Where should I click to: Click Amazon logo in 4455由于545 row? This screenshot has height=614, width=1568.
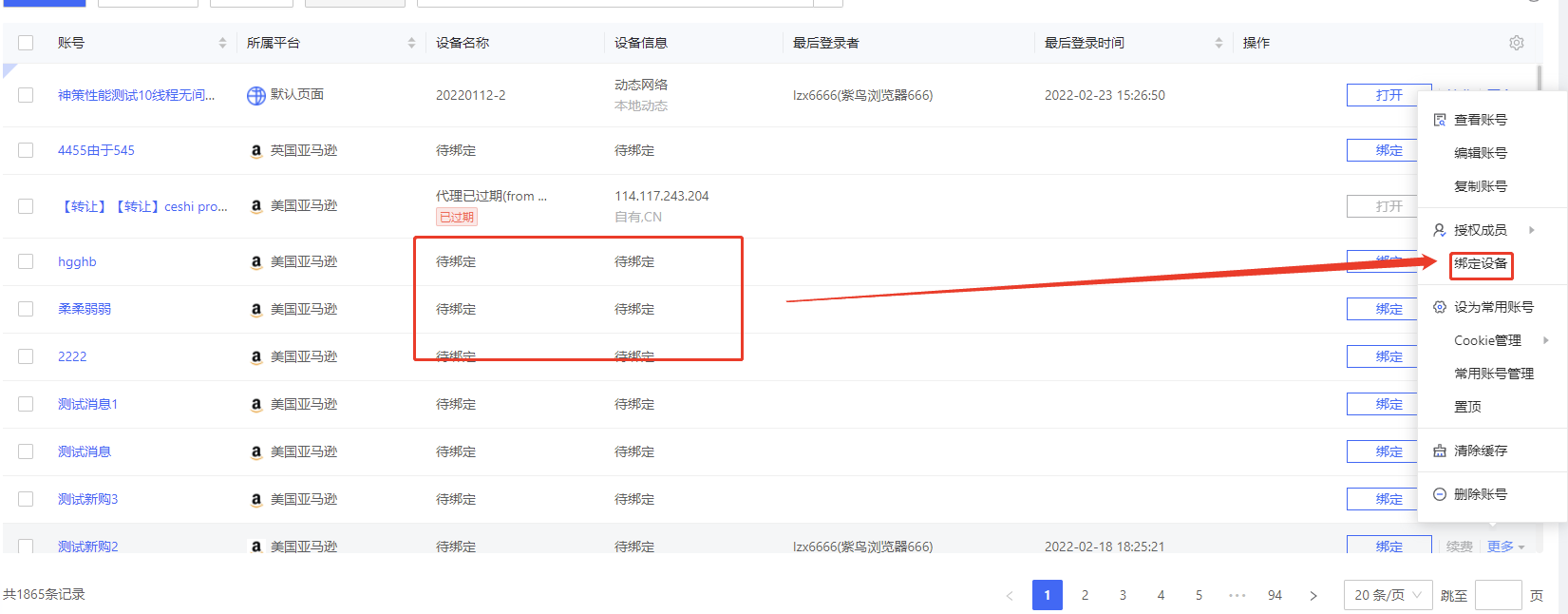tap(255, 150)
